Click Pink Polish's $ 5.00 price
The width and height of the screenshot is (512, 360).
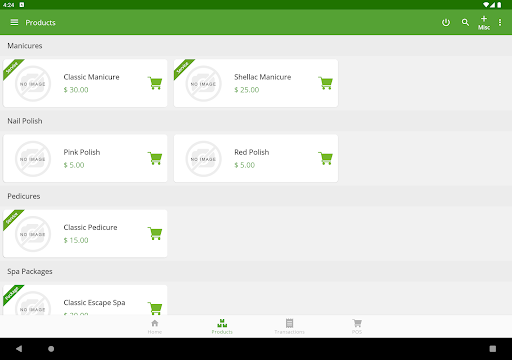point(74,165)
